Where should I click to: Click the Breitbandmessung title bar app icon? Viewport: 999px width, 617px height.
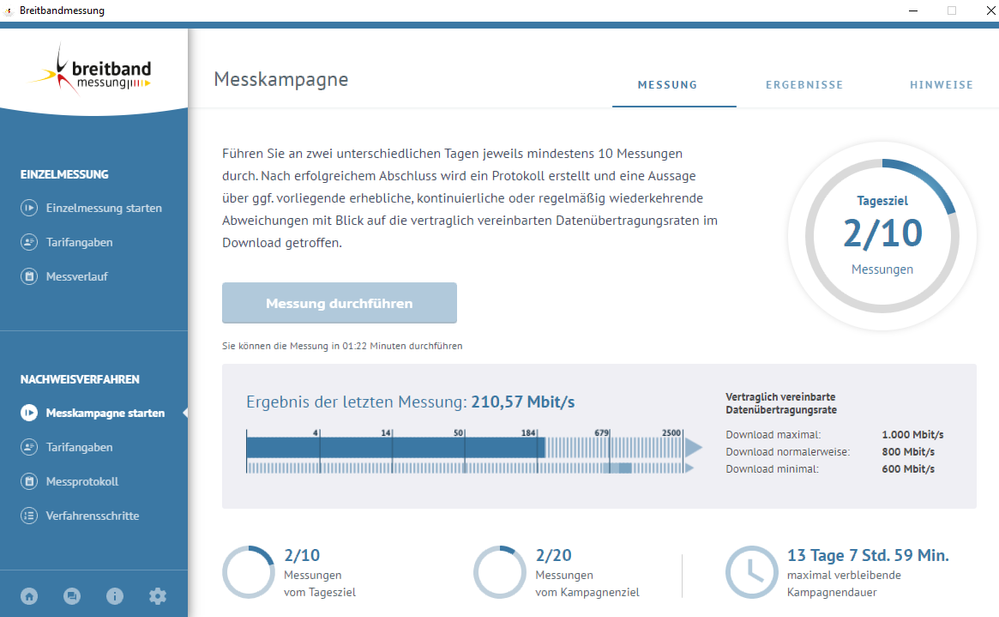click(9, 11)
